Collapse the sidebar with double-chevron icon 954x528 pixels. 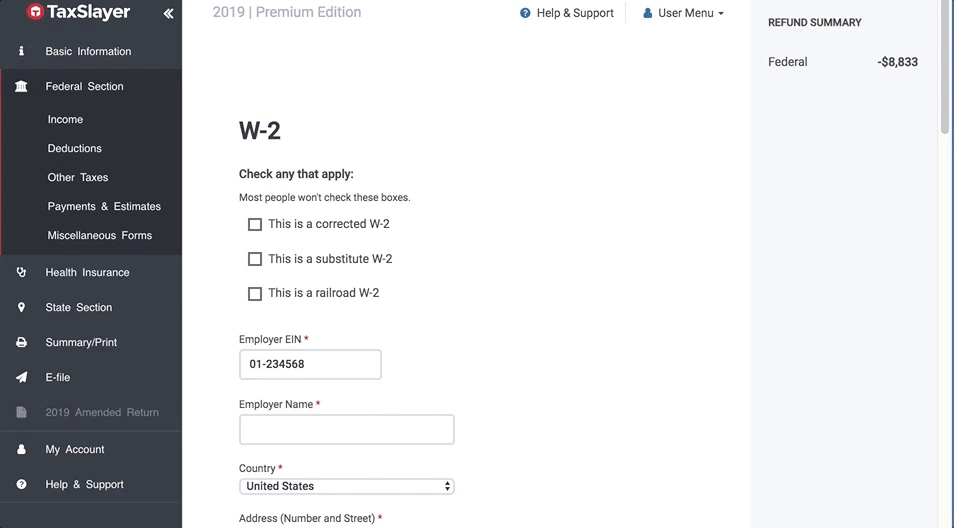[x=168, y=14]
